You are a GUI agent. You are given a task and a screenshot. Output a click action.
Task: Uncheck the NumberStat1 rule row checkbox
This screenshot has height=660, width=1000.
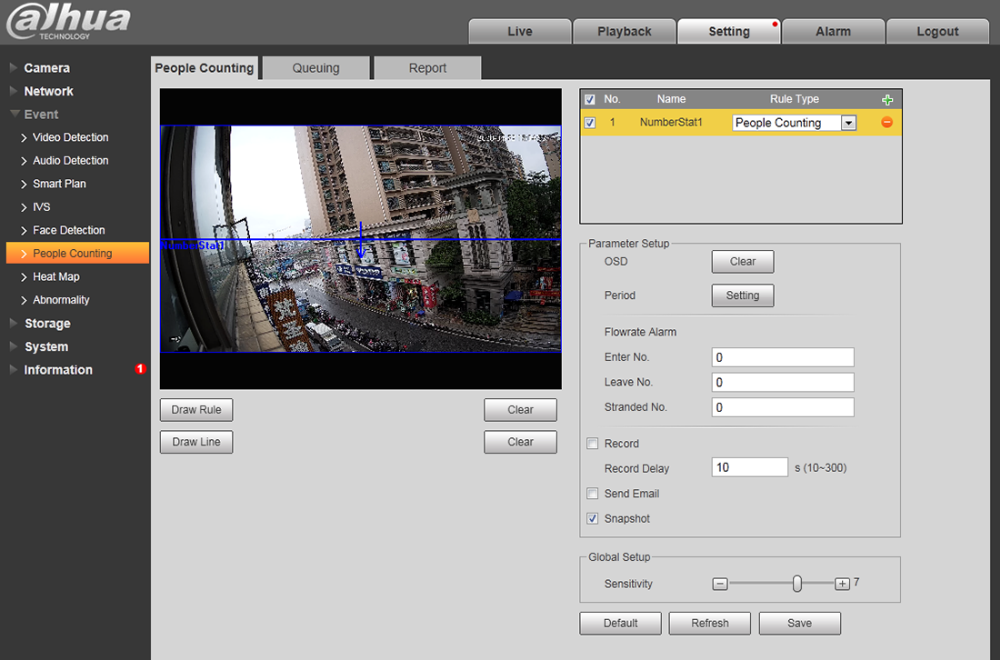(x=590, y=123)
